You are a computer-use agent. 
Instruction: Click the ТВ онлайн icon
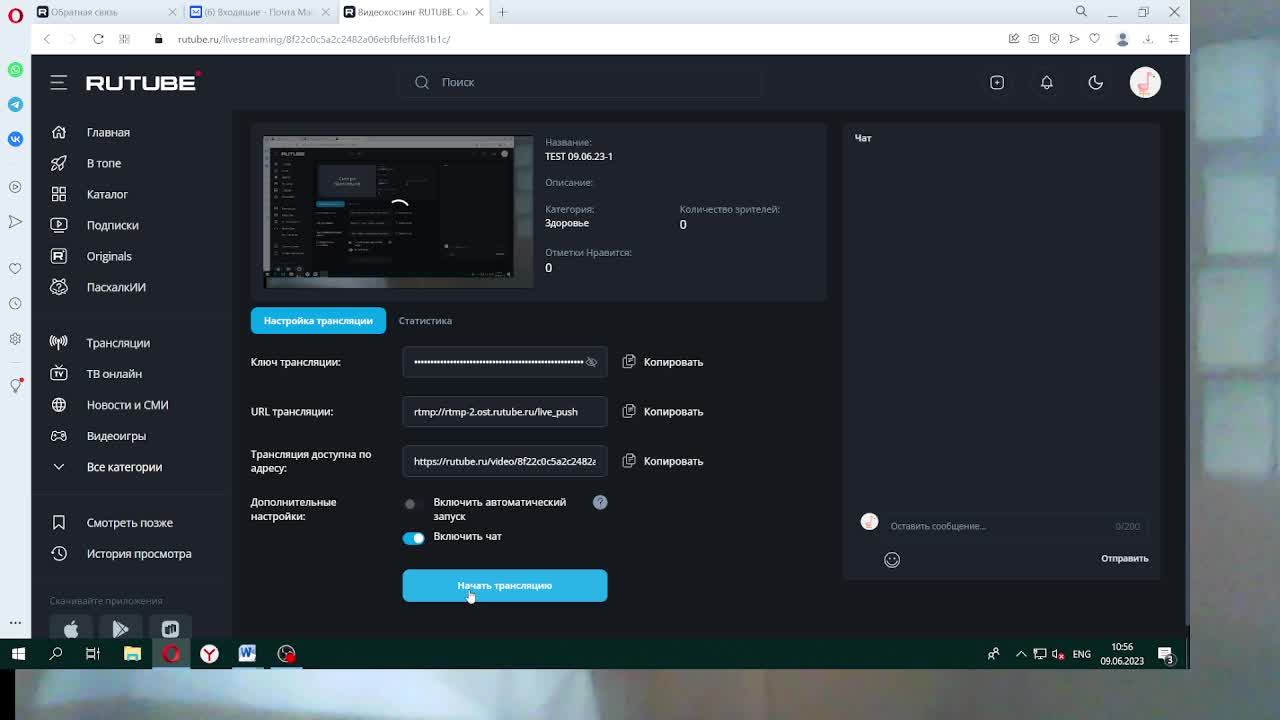(x=59, y=374)
